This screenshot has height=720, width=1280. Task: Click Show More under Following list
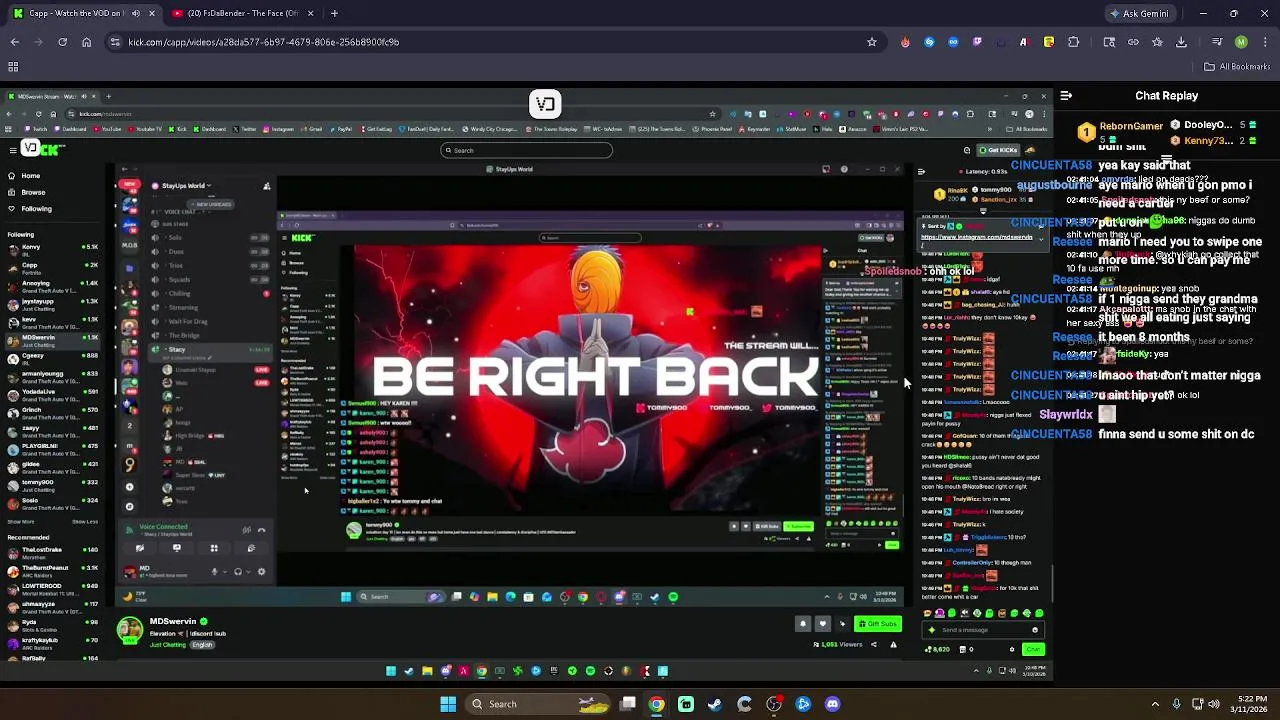click(21, 521)
